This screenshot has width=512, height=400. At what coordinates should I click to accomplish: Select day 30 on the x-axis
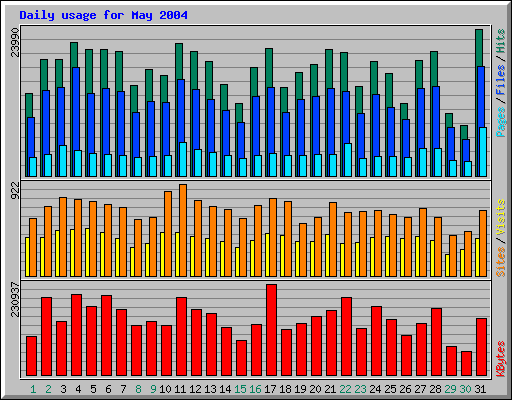pos(465,389)
